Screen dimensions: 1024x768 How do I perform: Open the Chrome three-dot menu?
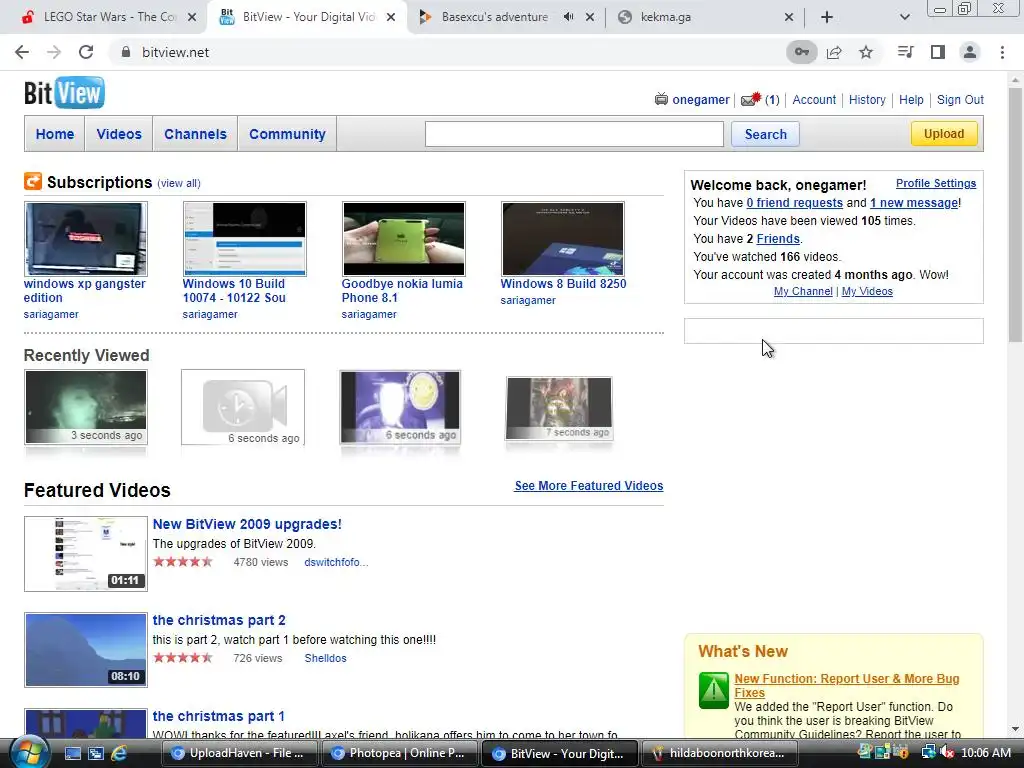[1002, 52]
